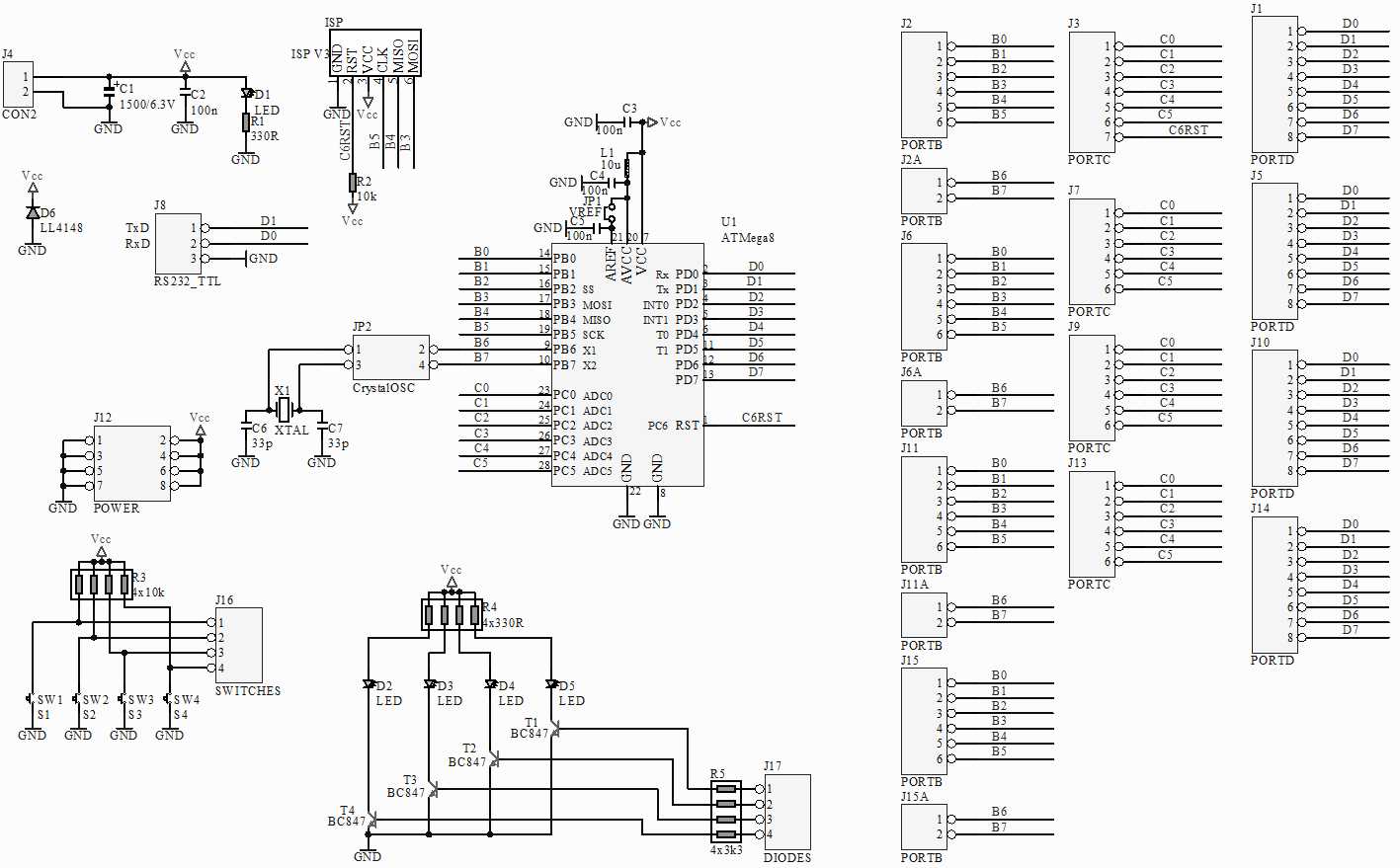Select resistor array R3

point(102,585)
